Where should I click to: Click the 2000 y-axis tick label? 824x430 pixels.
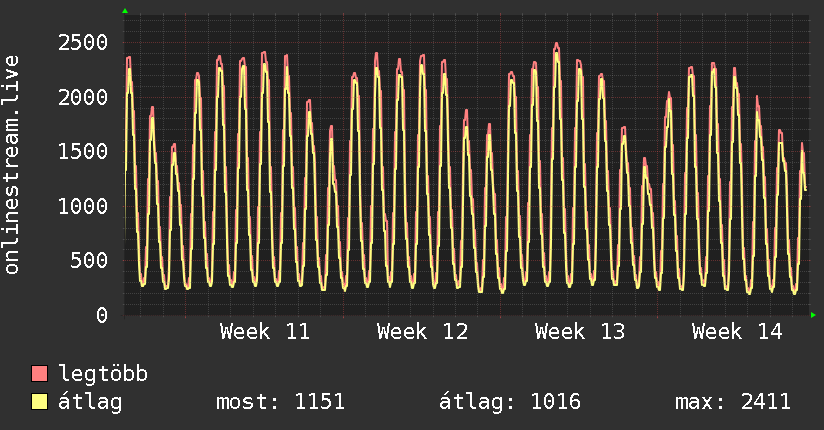tap(83, 97)
